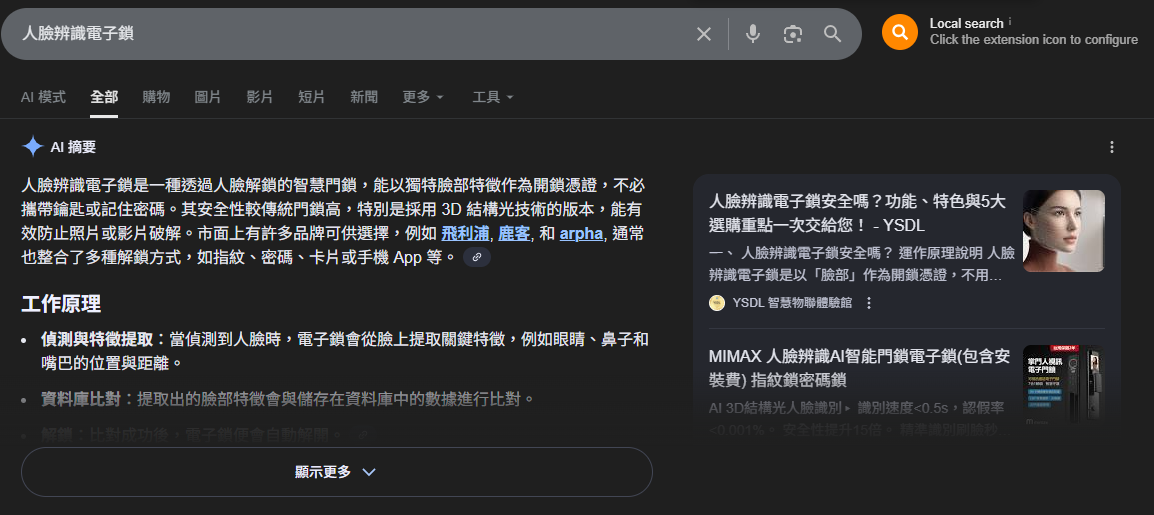Click the Local search title text
1154x515 pixels.
pos(966,24)
